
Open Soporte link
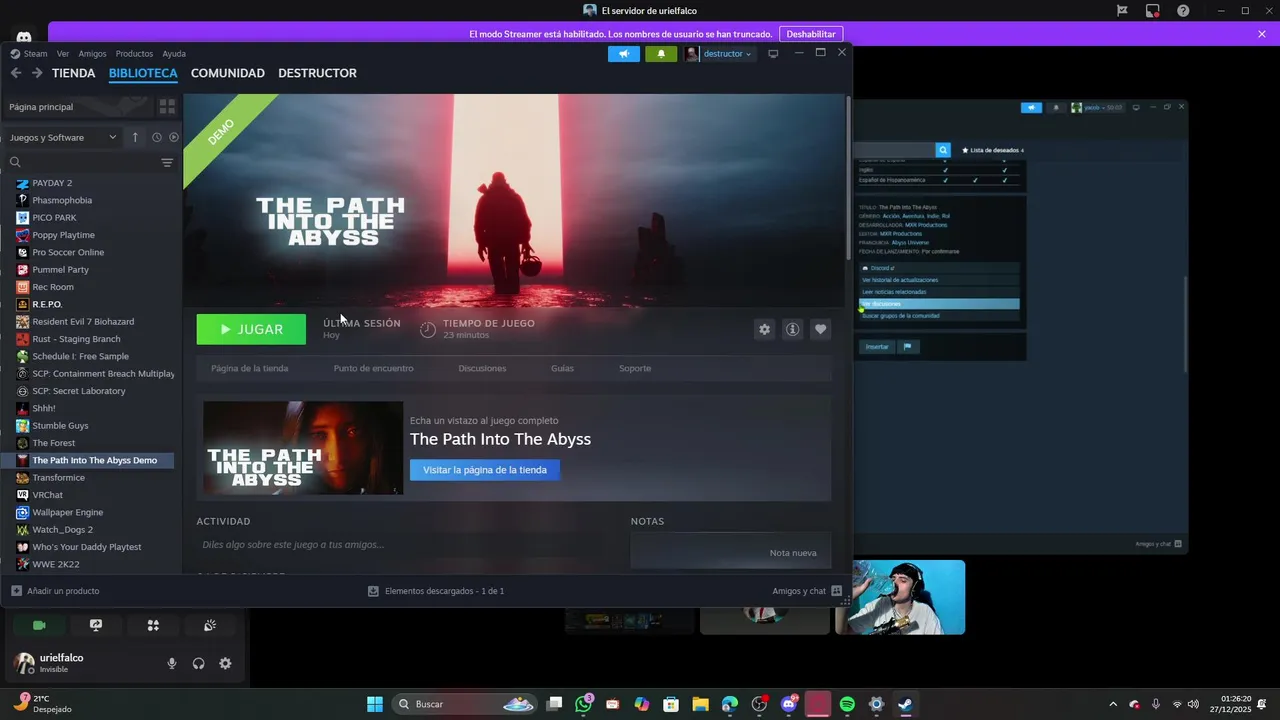(635, 368)
